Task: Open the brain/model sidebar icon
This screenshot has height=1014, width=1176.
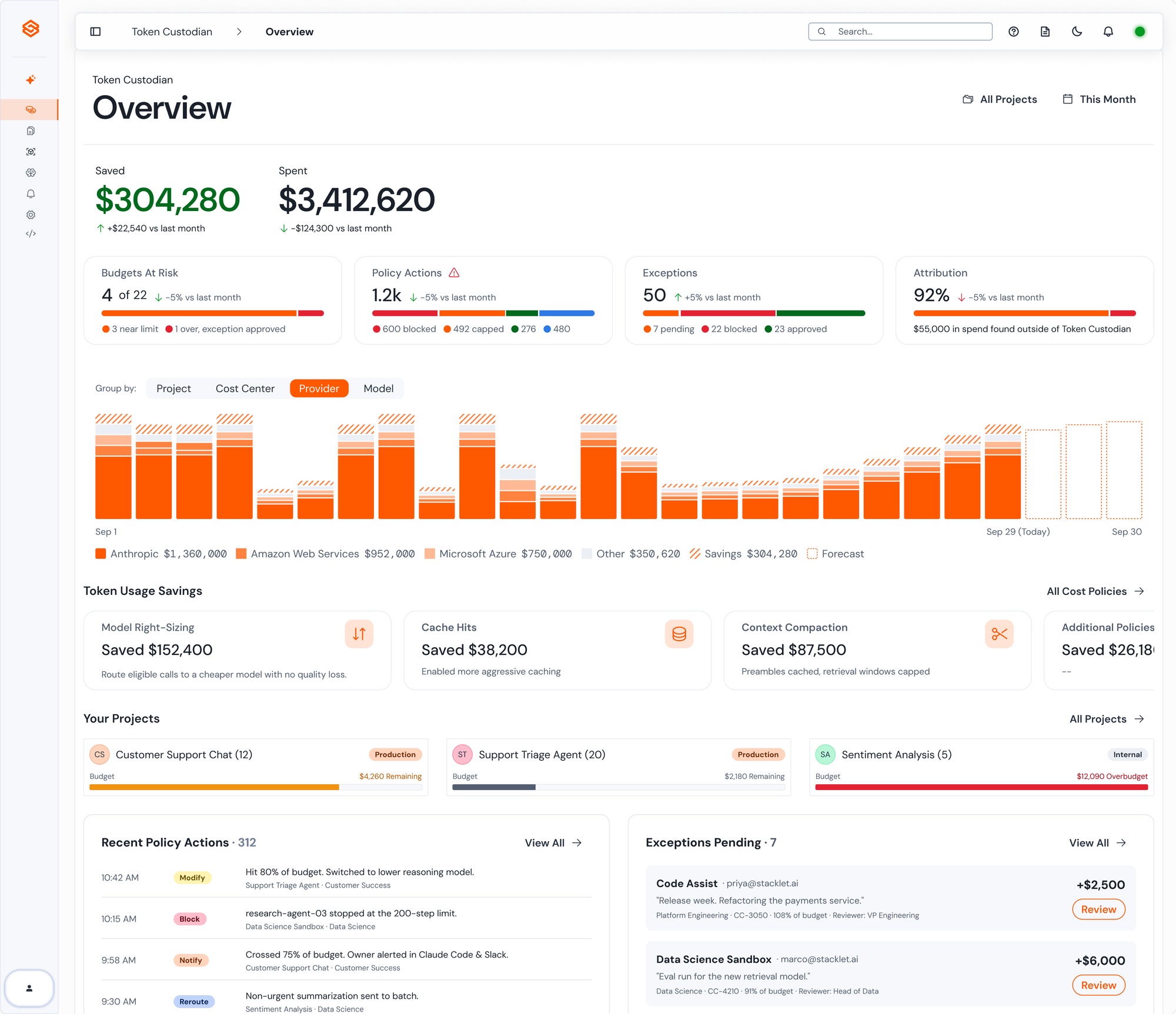Action: [31, 173]
